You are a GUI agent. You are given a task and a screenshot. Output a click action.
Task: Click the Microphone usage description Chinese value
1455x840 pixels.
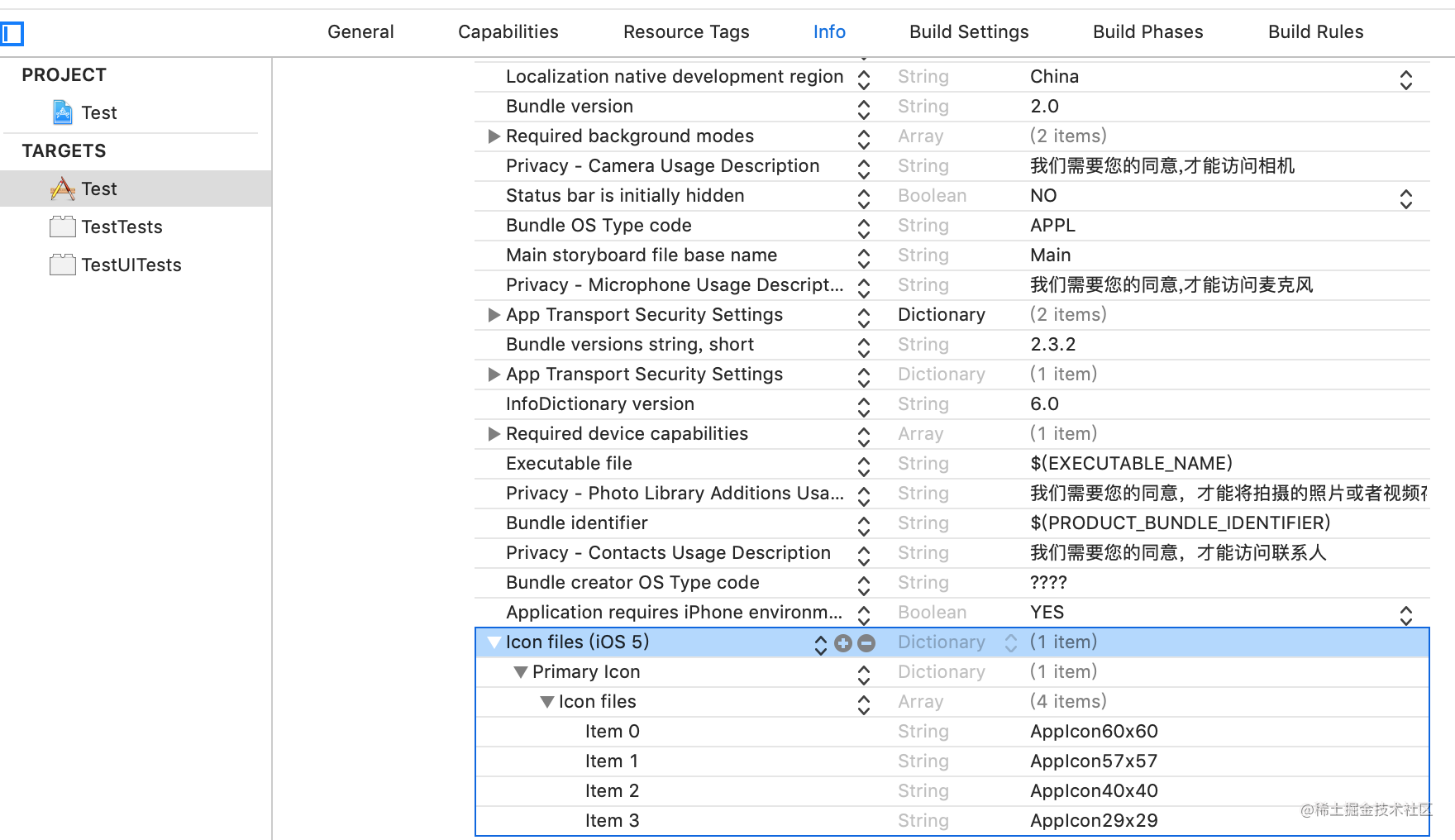[1171, 284]
